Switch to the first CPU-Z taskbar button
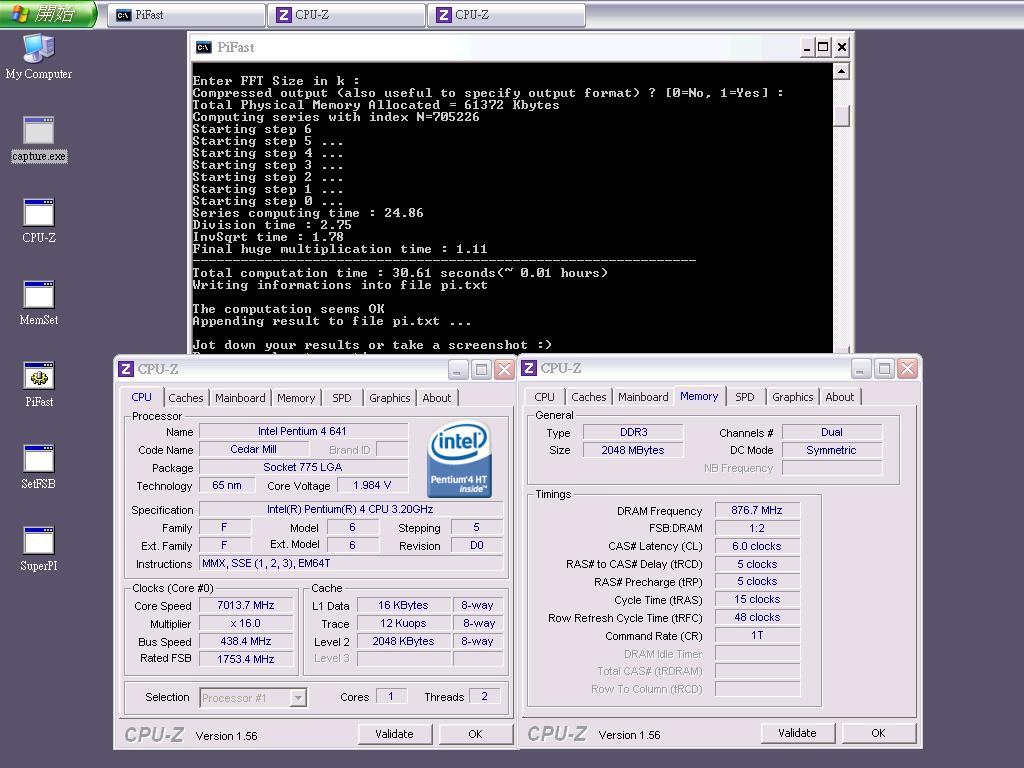 [x=346, y=15]
